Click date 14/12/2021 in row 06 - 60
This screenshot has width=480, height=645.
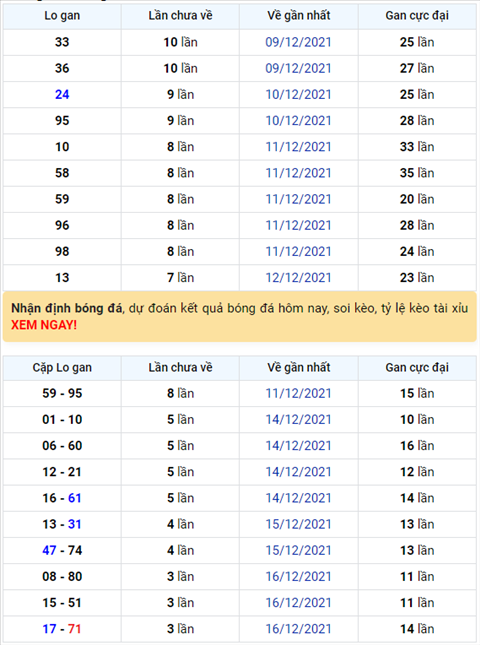click(x=298, y=445)
